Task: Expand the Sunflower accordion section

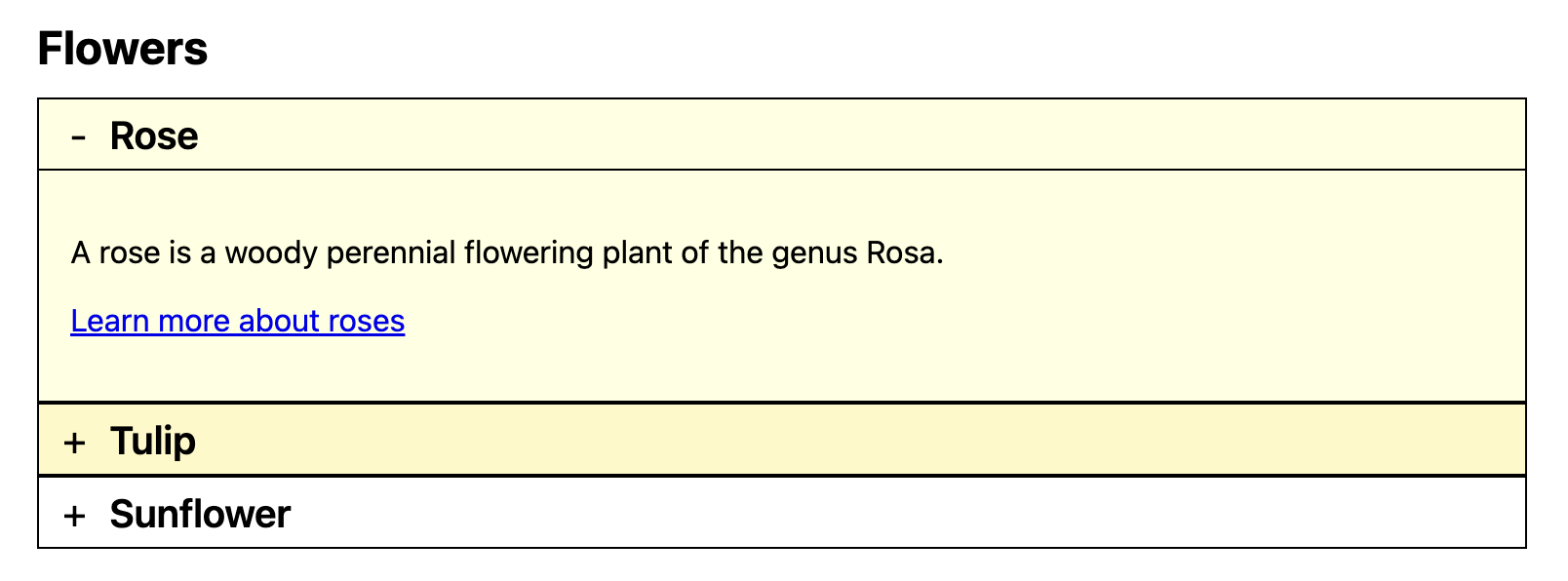Action: (x=200, y=514)
